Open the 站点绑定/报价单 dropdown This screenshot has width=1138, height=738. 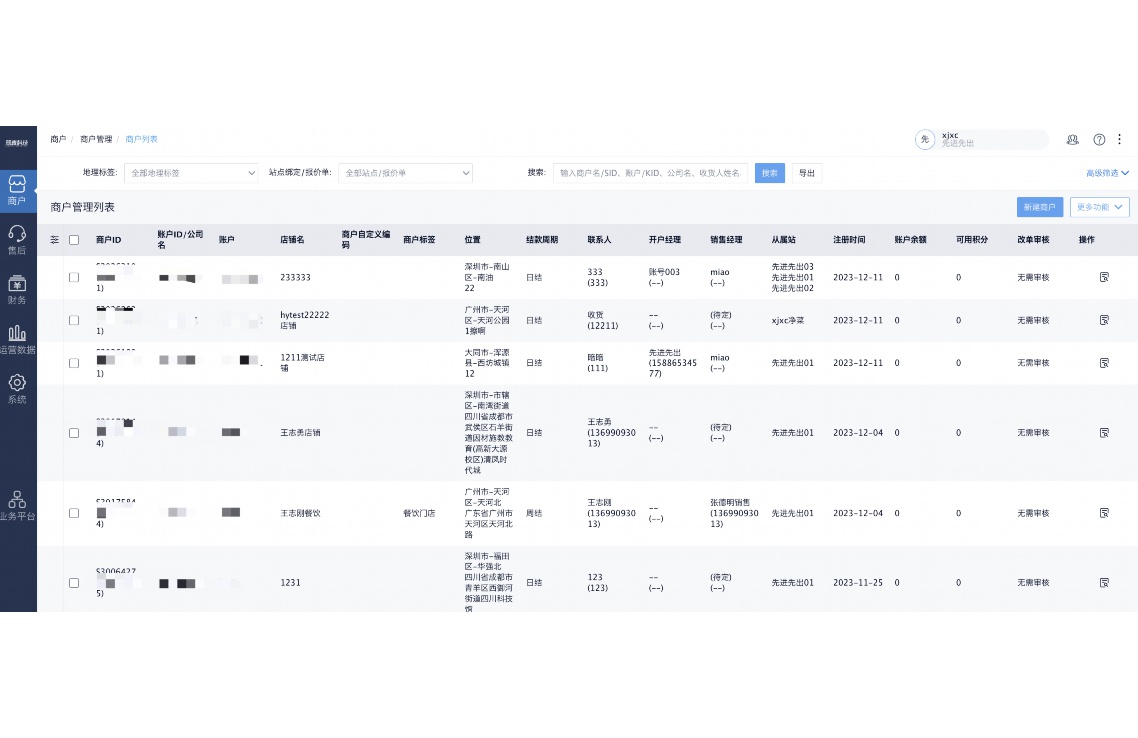click(405, 173)
